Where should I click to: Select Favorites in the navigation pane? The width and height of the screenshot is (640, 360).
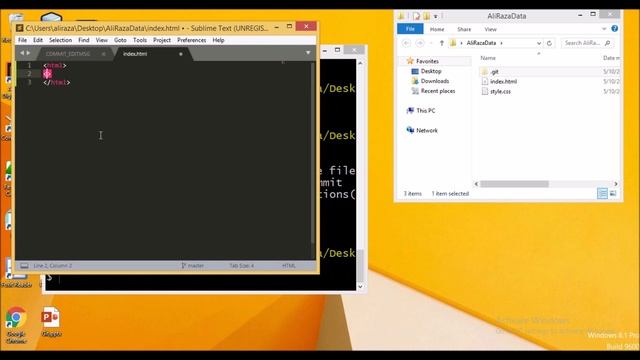click(427, 61)
